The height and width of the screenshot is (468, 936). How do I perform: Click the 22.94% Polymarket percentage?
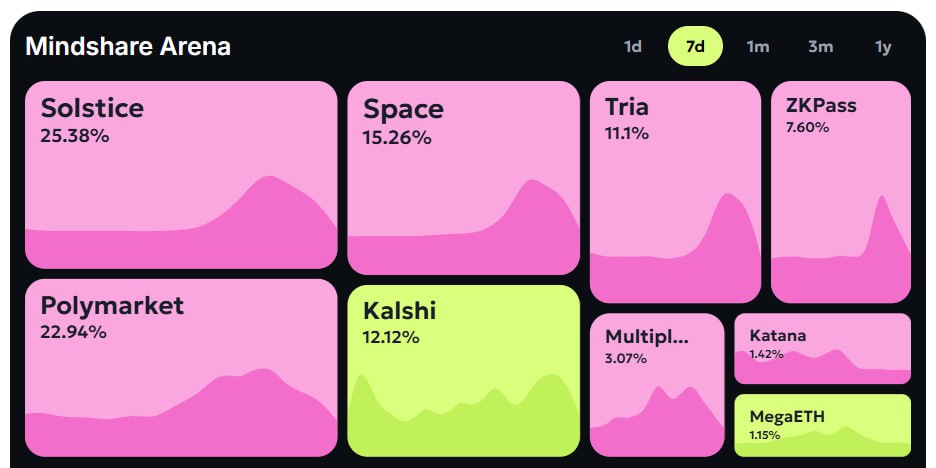73,332
